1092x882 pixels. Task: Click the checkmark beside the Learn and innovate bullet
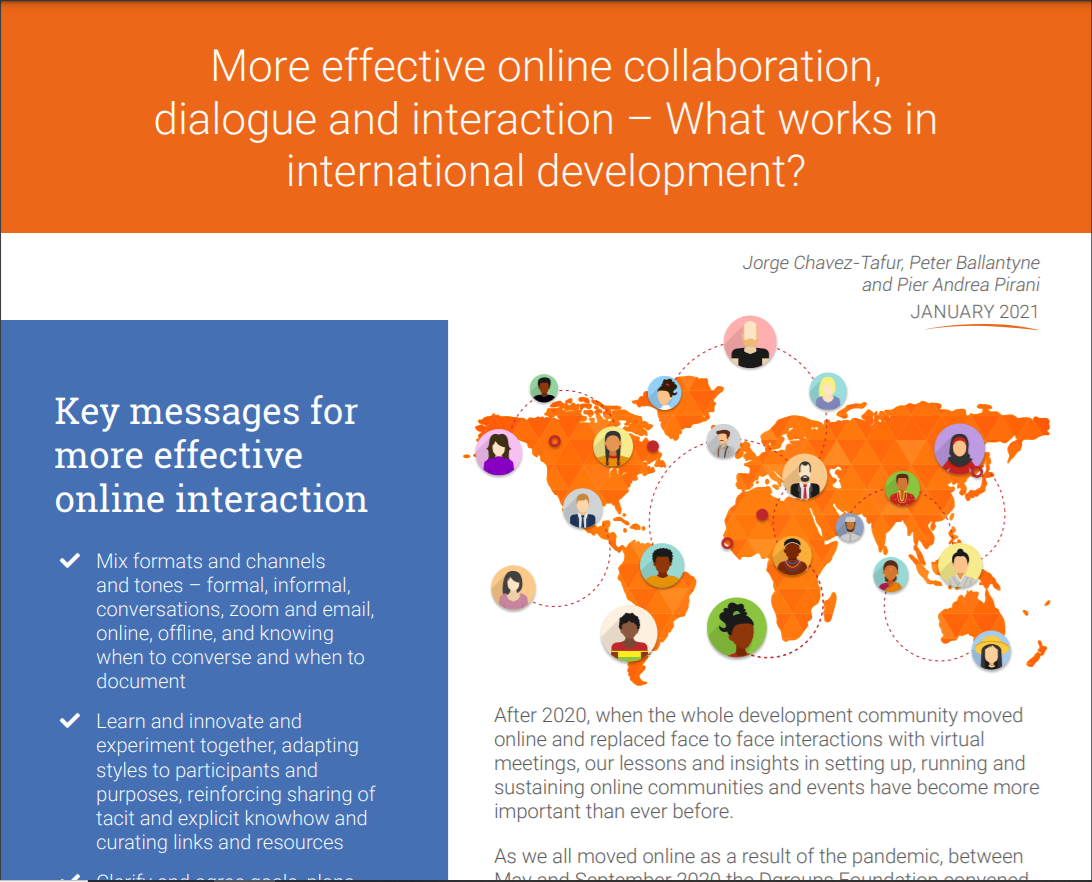70,719
